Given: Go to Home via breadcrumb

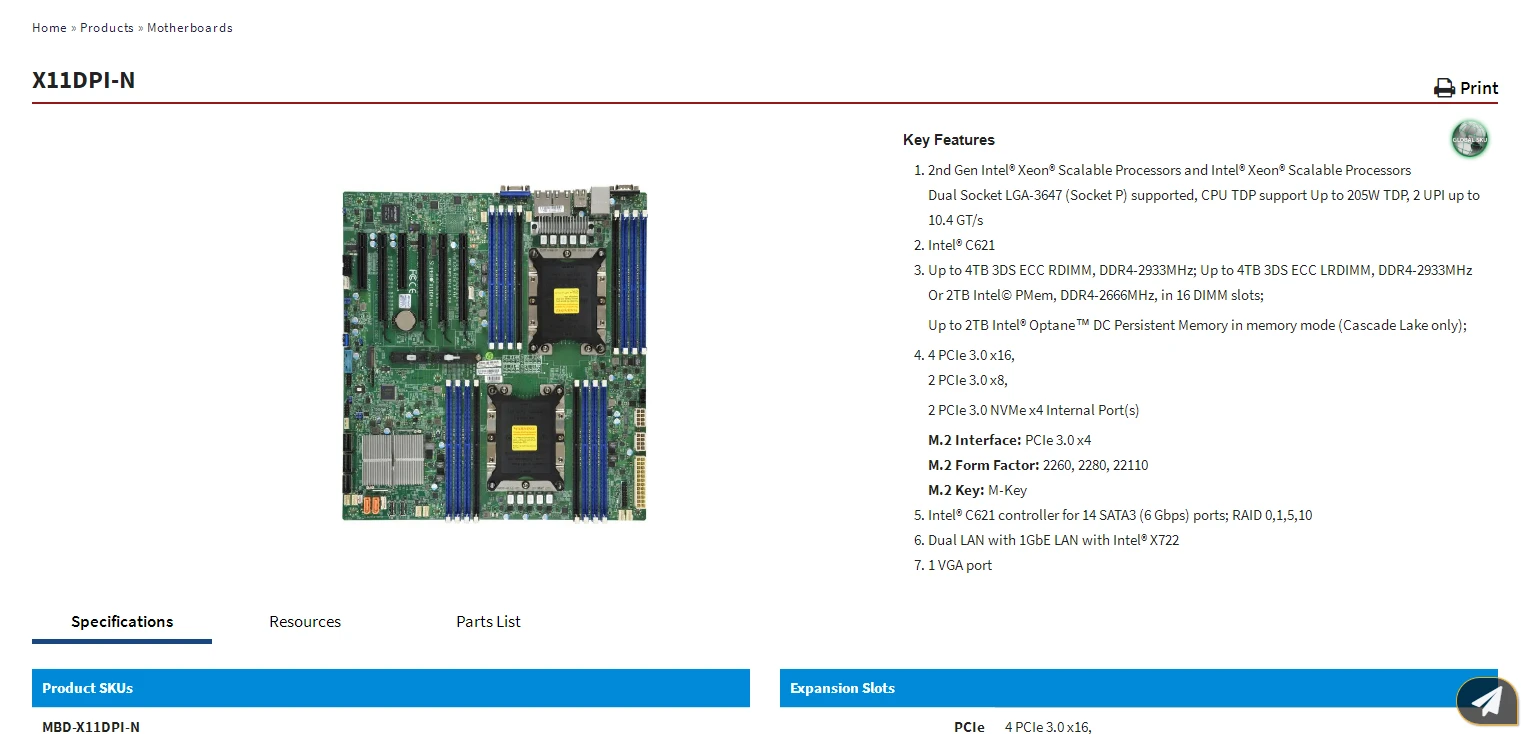Looking at the screenshot, I should click(x=48, y=27).
